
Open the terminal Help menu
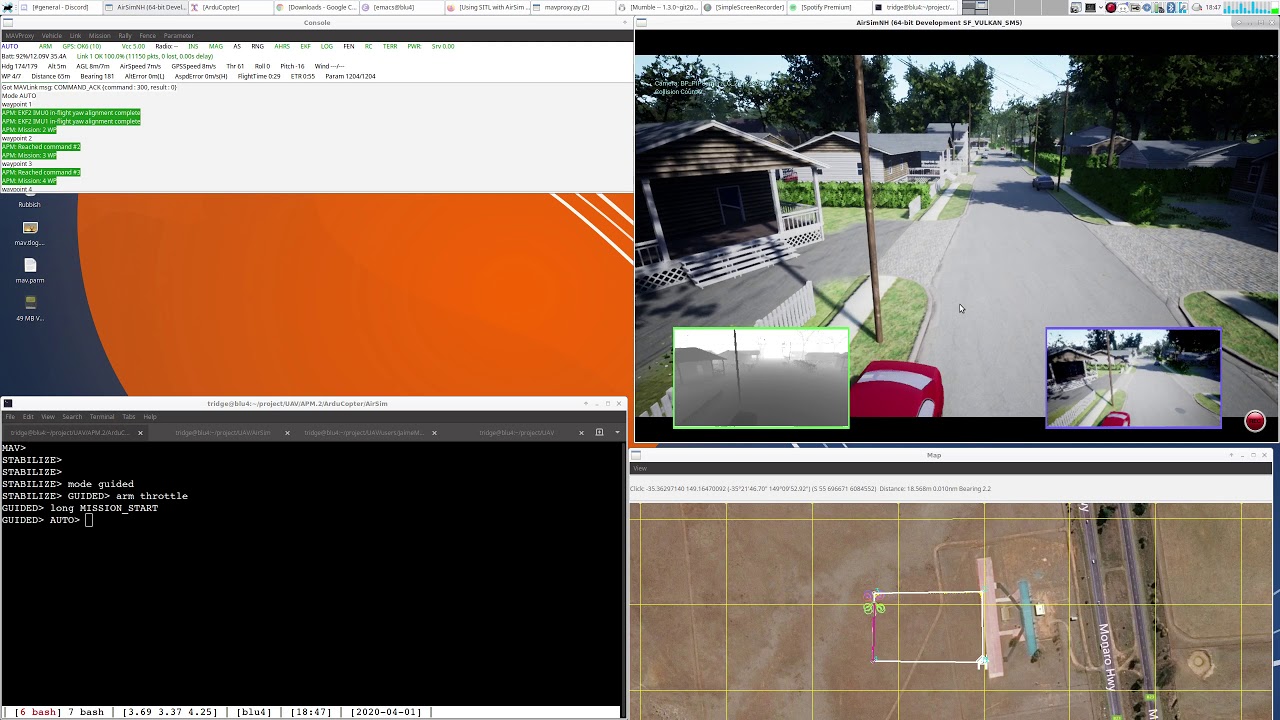149,417
